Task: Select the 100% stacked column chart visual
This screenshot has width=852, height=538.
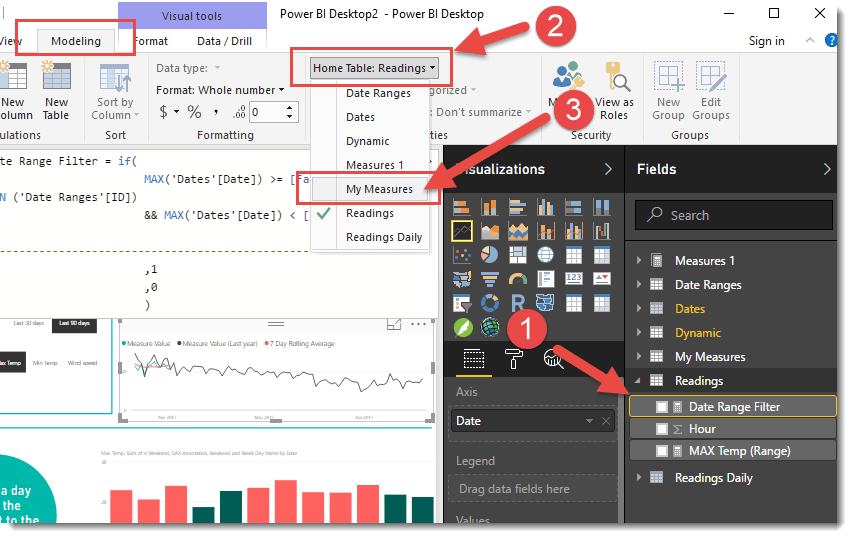Action: (x=602, y=207)
